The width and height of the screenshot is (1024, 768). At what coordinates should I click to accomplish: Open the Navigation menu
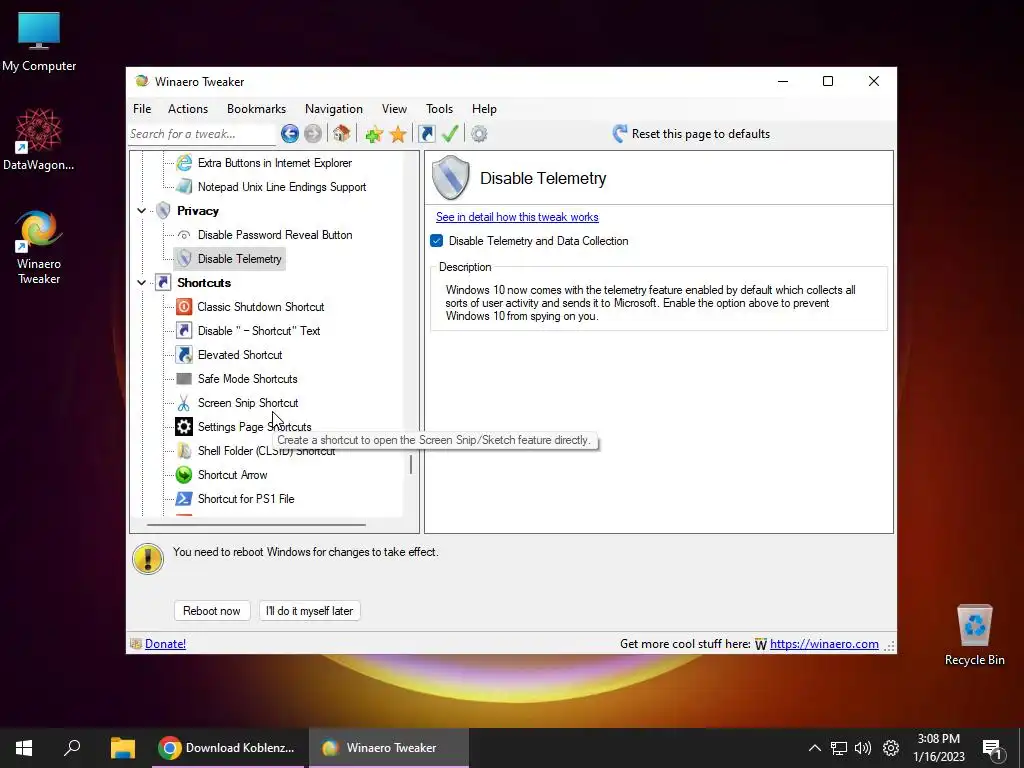point(334,108)
